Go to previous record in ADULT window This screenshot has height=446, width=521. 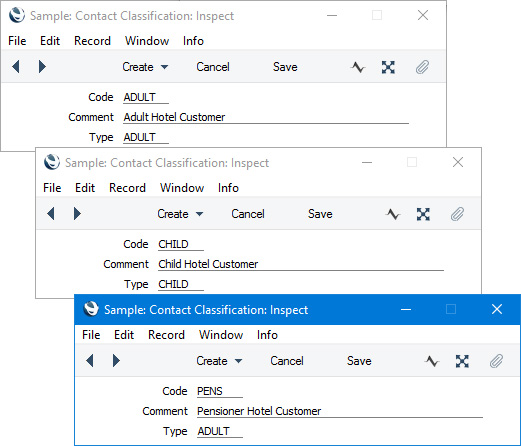tap(16, 67)
